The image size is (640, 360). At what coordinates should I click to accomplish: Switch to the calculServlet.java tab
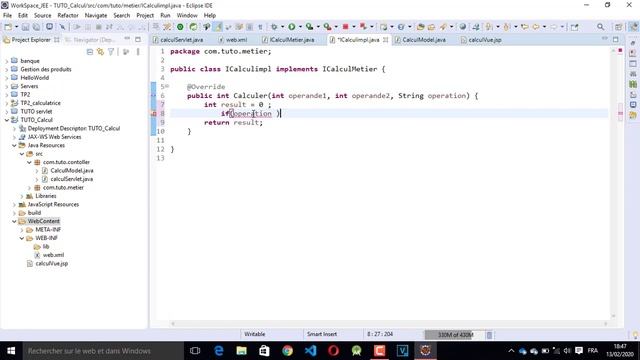(x=178, y=40)
